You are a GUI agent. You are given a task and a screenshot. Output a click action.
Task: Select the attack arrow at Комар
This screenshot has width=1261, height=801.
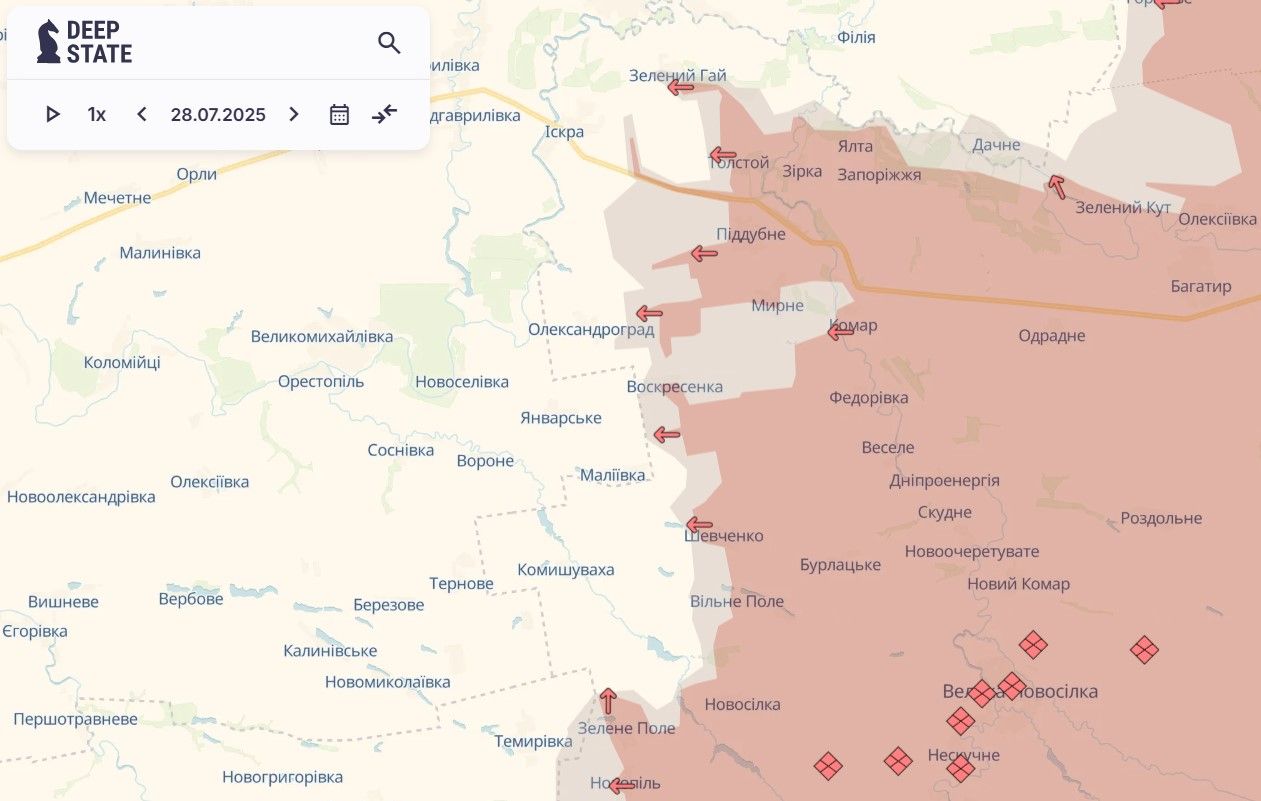841,332
